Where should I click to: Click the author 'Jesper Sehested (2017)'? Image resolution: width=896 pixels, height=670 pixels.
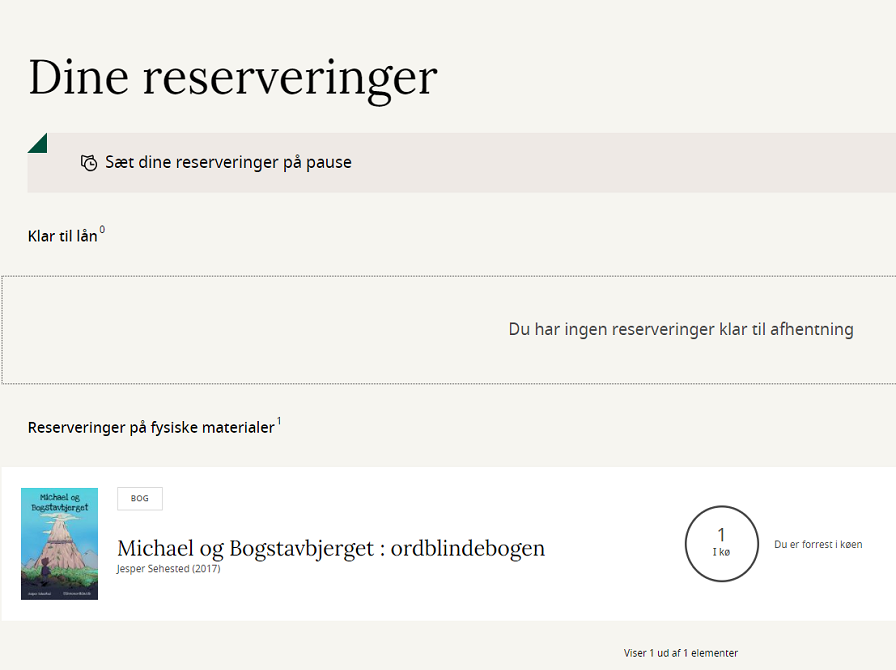coord(169,567)
